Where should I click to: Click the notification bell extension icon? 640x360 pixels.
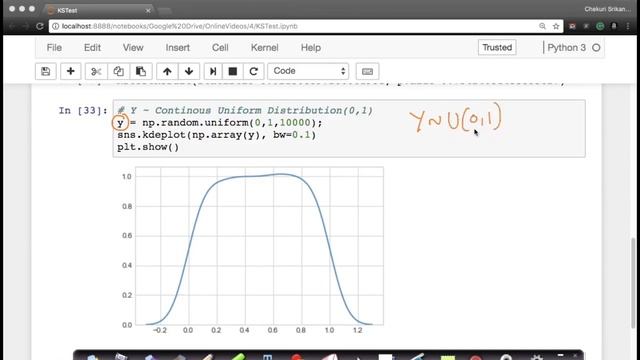pyautogui.click(x=613, y=26)
